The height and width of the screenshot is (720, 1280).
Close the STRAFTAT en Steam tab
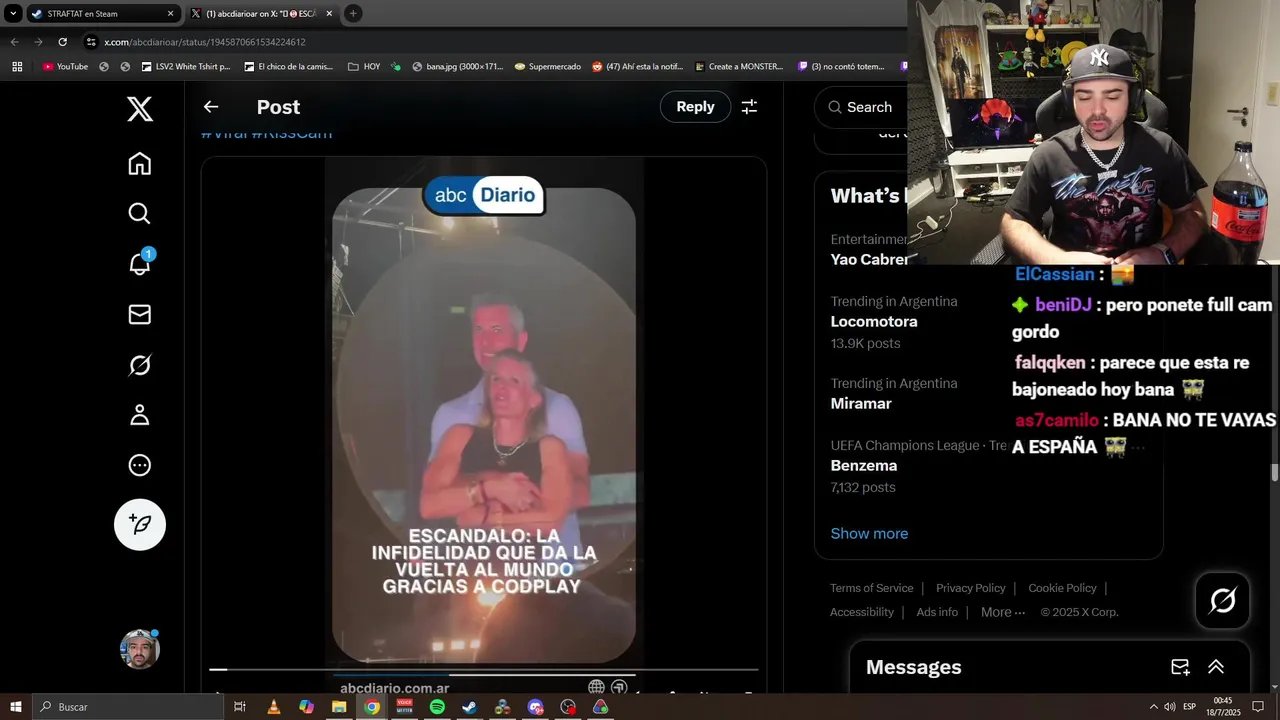point(170,14)
